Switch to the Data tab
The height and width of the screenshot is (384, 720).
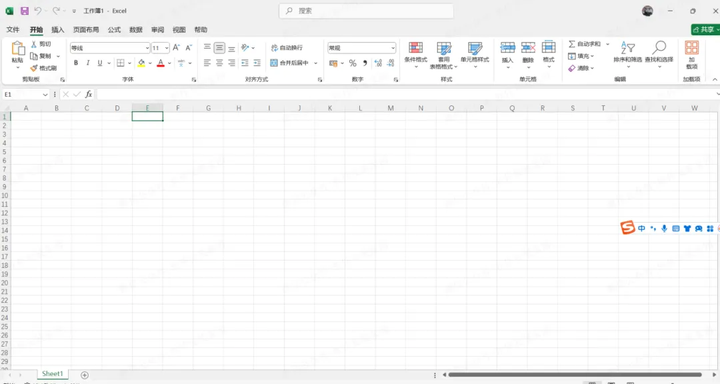pyautogui.click(x=136, y=29)
